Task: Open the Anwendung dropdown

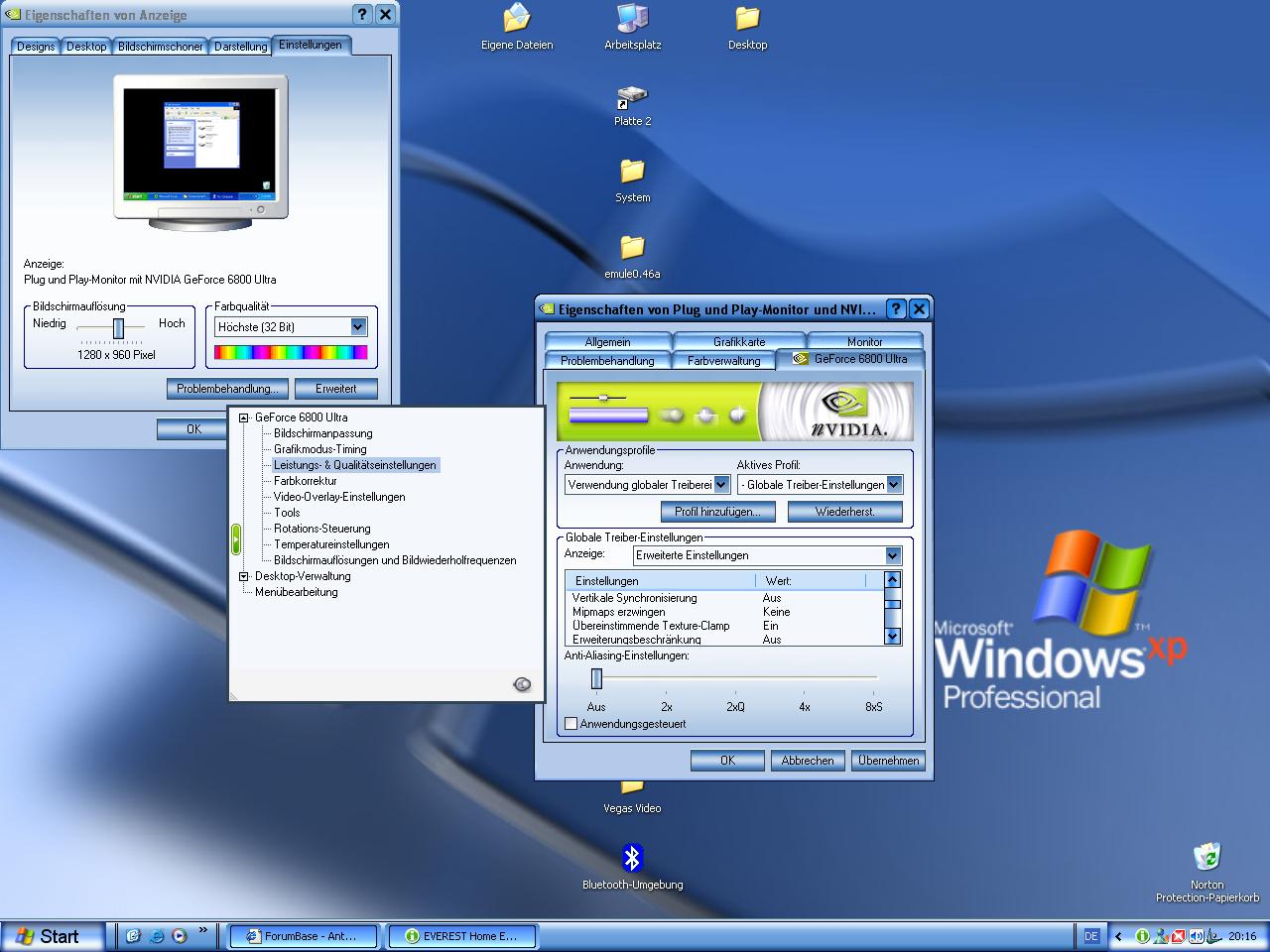Action: point(721,485)
